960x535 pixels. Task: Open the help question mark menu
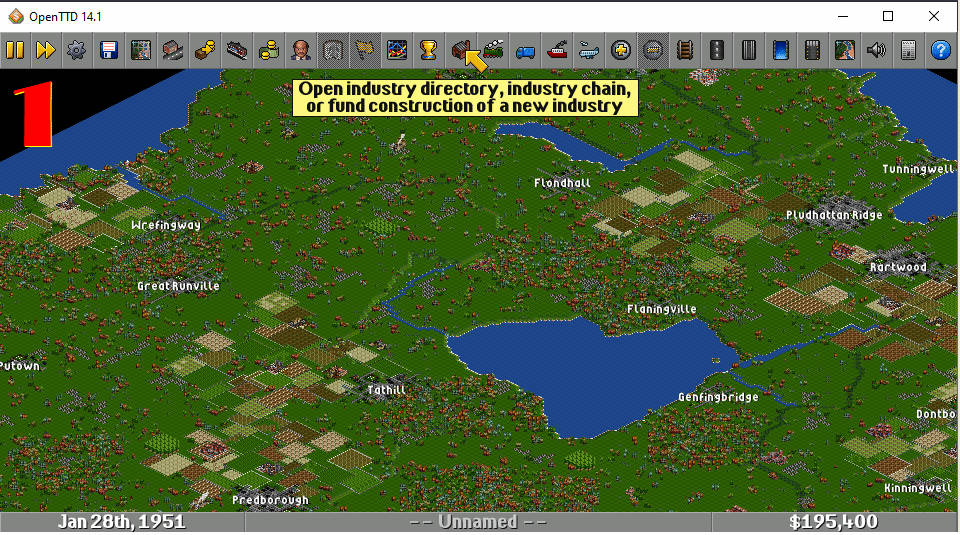tap(940, 50)
